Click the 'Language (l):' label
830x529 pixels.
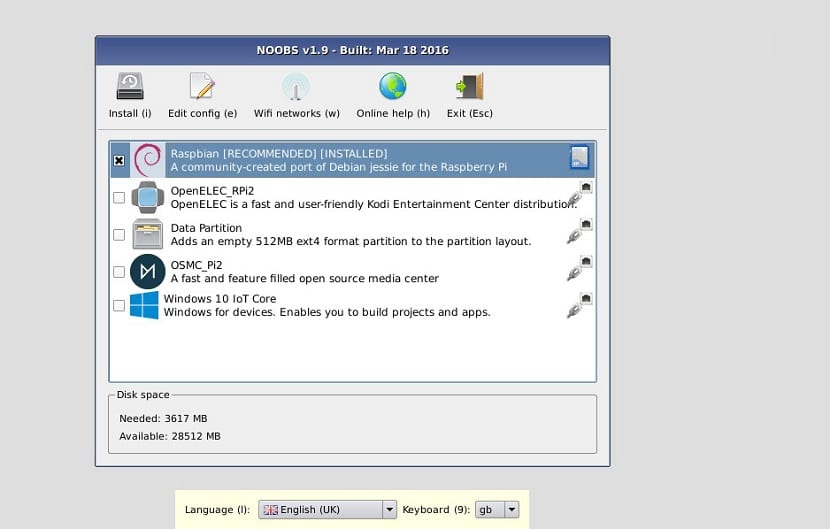217,509
